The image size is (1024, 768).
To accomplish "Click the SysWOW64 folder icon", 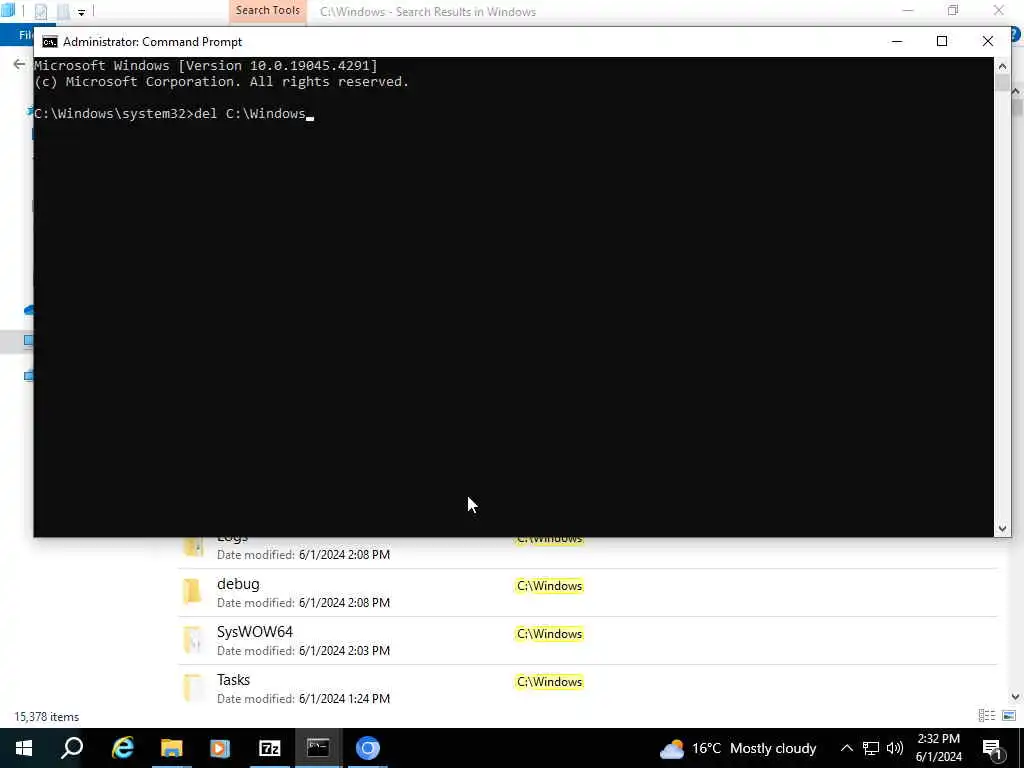I will coord(193,639).
